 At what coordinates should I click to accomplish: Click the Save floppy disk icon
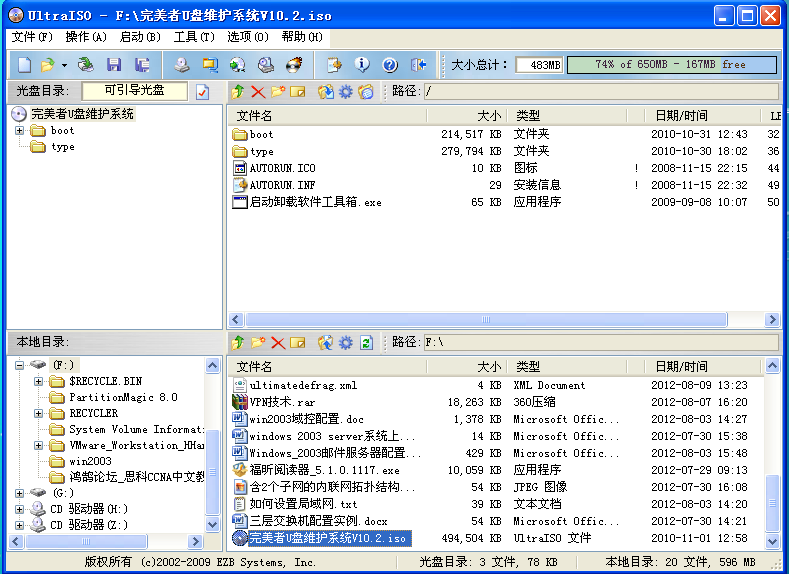pos(114,64)
